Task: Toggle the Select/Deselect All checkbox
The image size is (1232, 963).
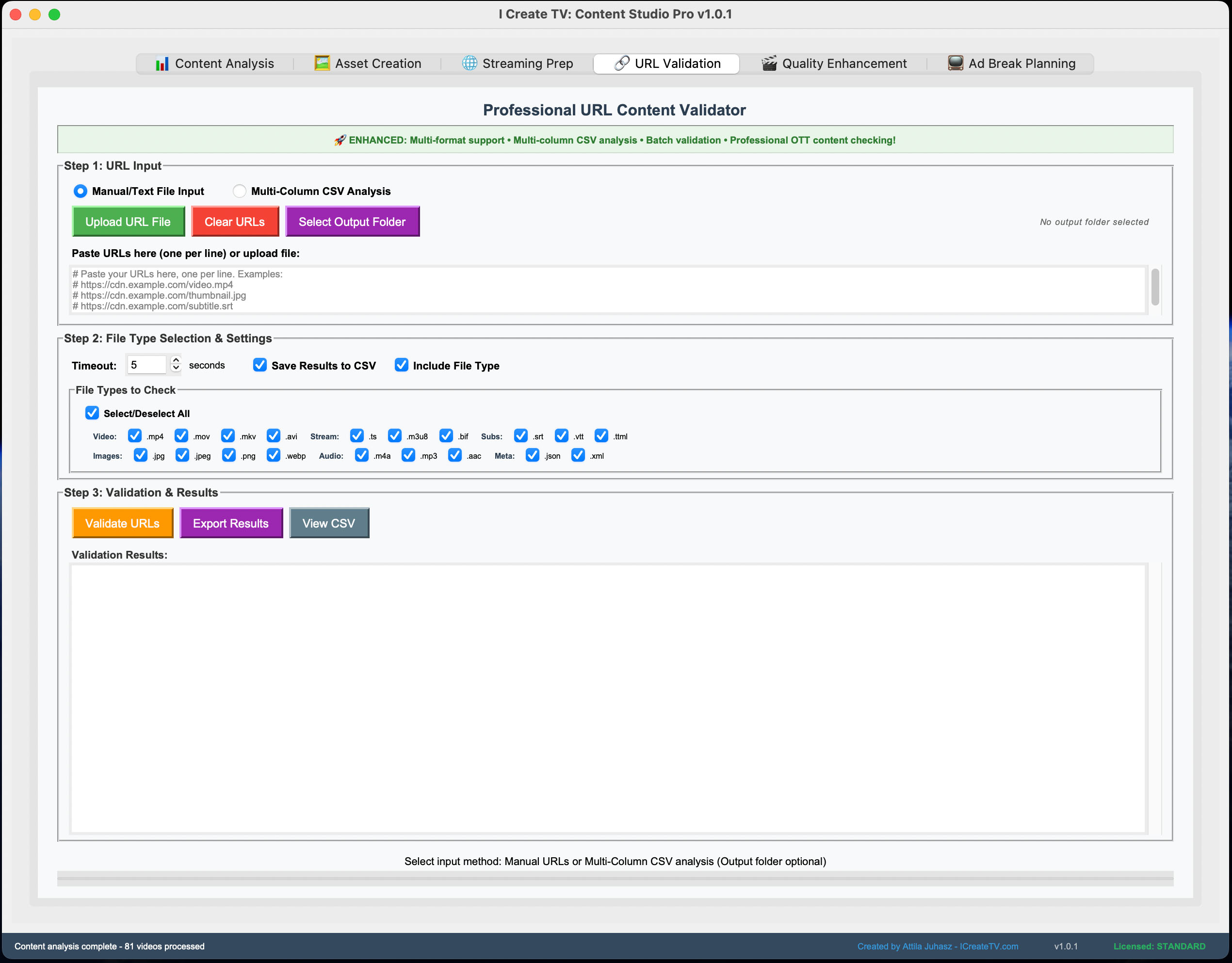Action: pyautogui.click(x=92, y=413)
